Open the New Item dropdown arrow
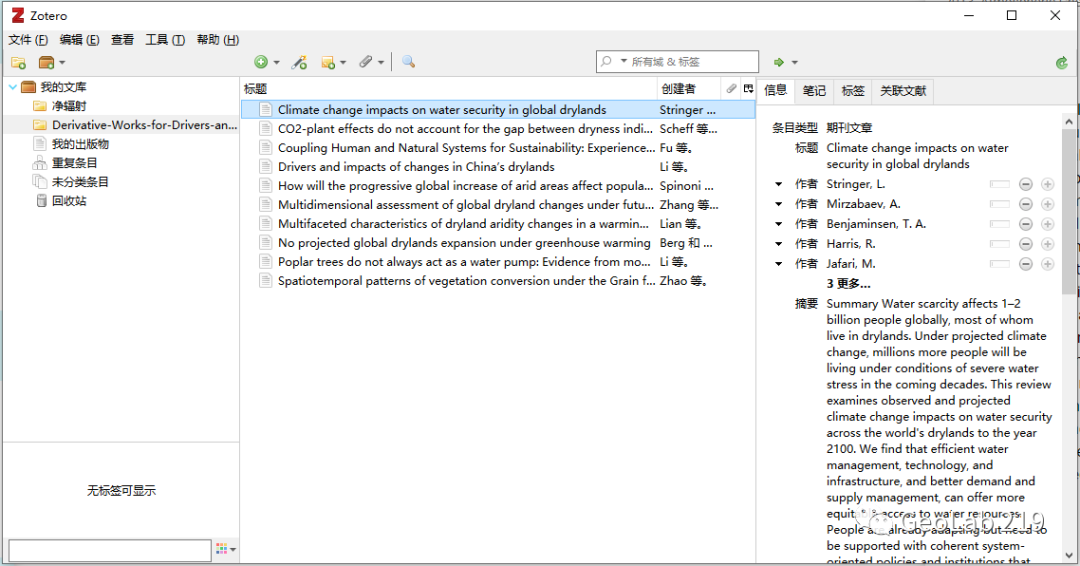This screenshot has width=1080, height=566. point(276,63)
